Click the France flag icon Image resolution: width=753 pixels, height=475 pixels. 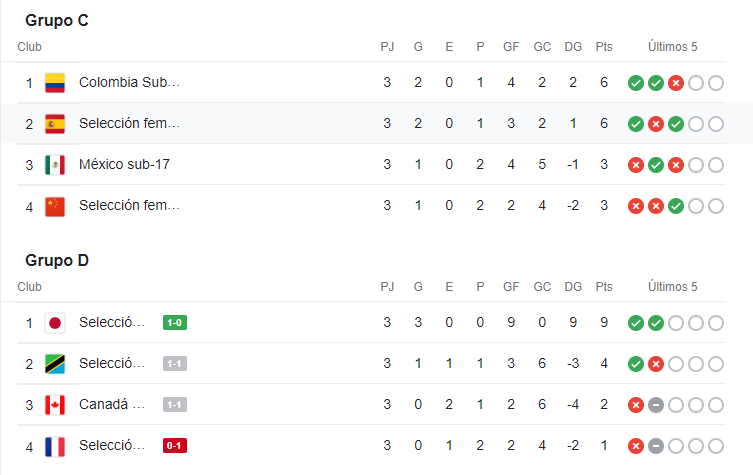point(55,445)
